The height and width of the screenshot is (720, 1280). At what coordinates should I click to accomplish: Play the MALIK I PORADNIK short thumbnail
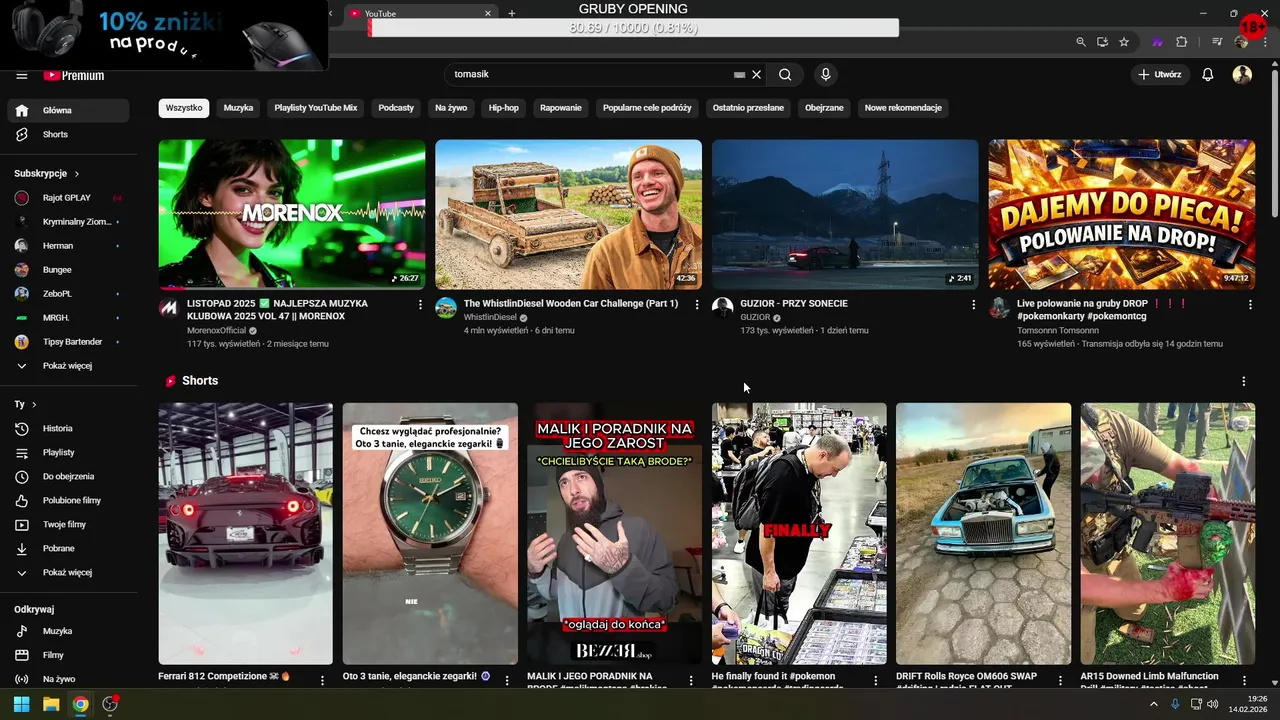tap(614, 534)
